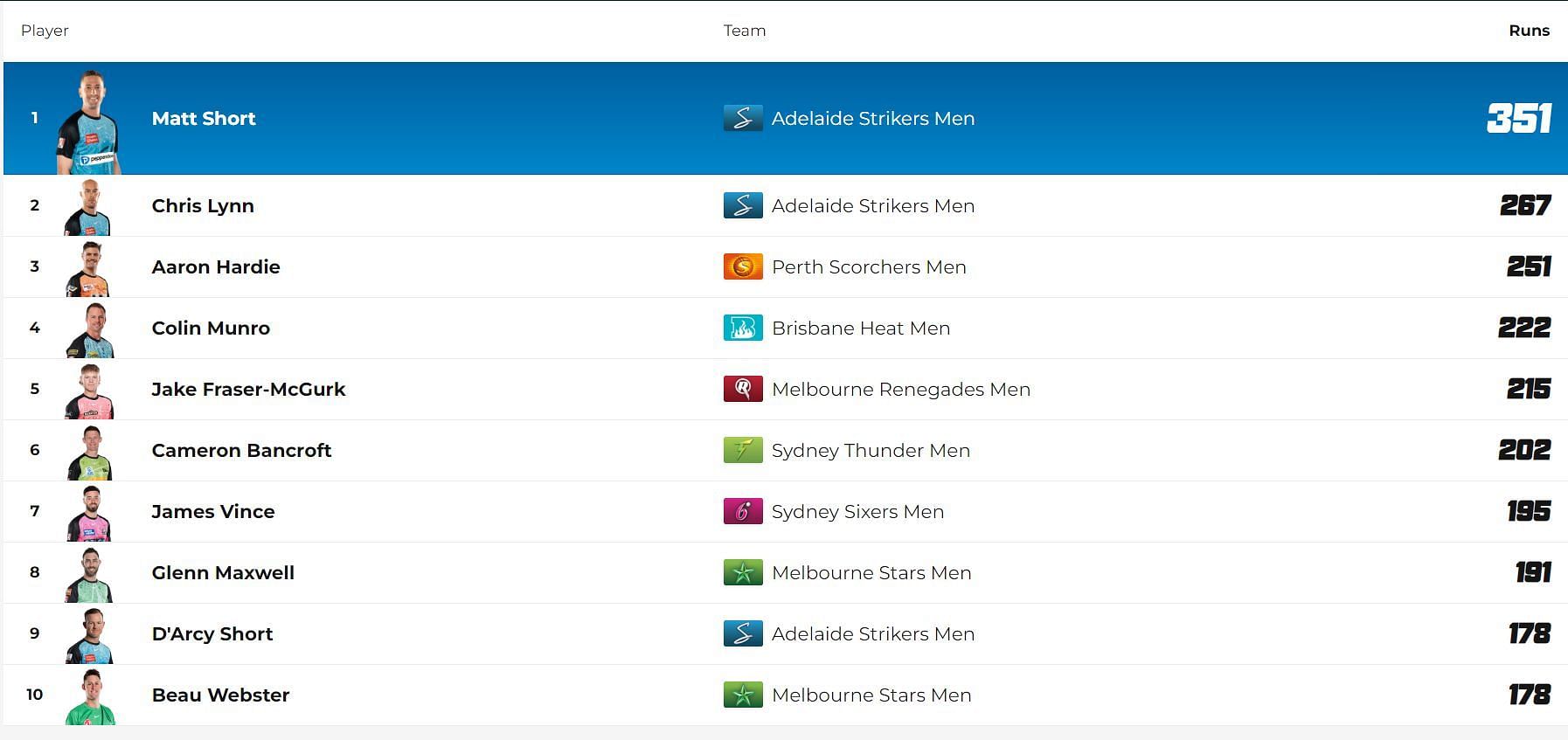Open D'Arcy Short's player photo

point(89,636)
